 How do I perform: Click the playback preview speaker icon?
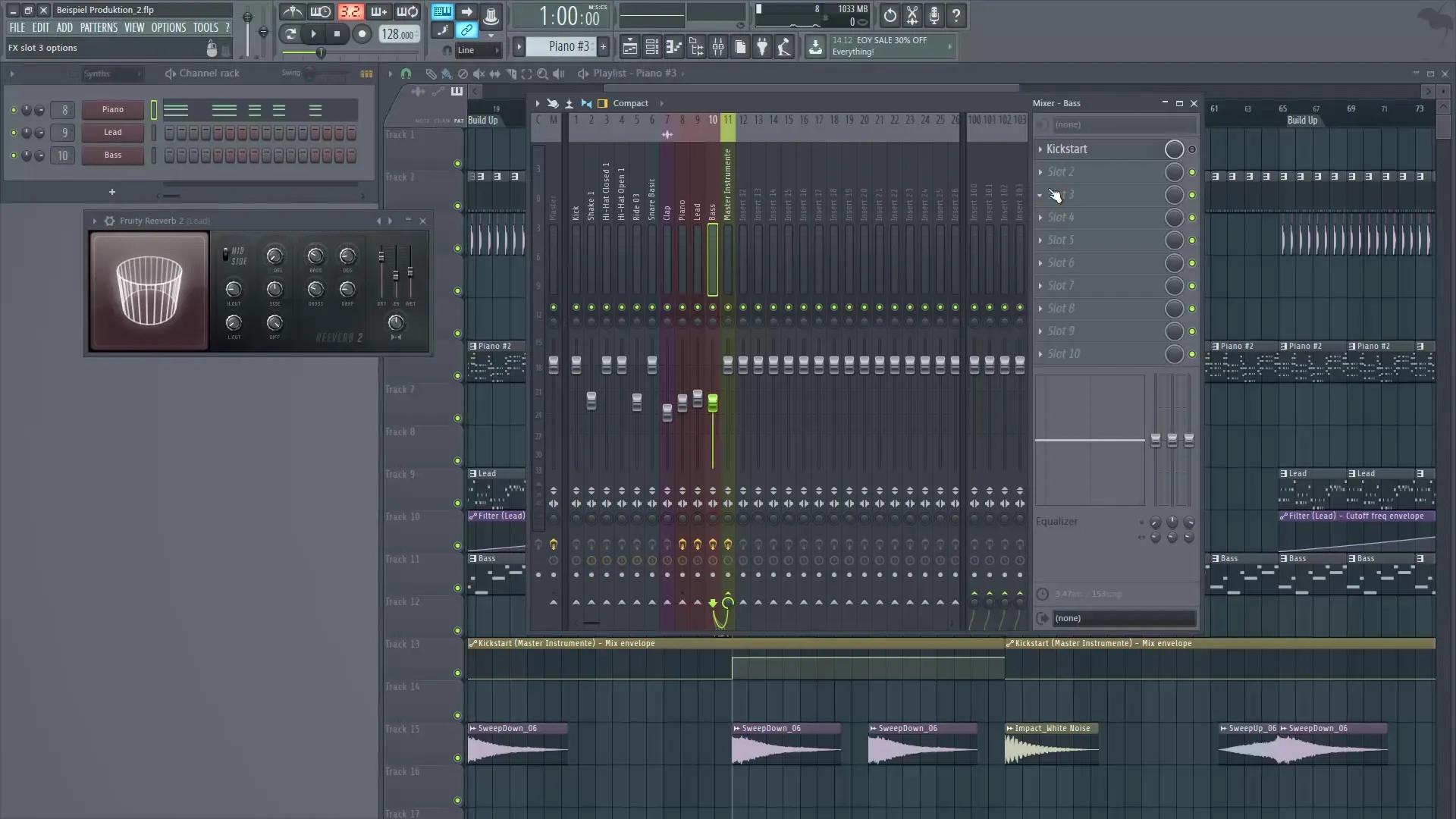point(559,74)
